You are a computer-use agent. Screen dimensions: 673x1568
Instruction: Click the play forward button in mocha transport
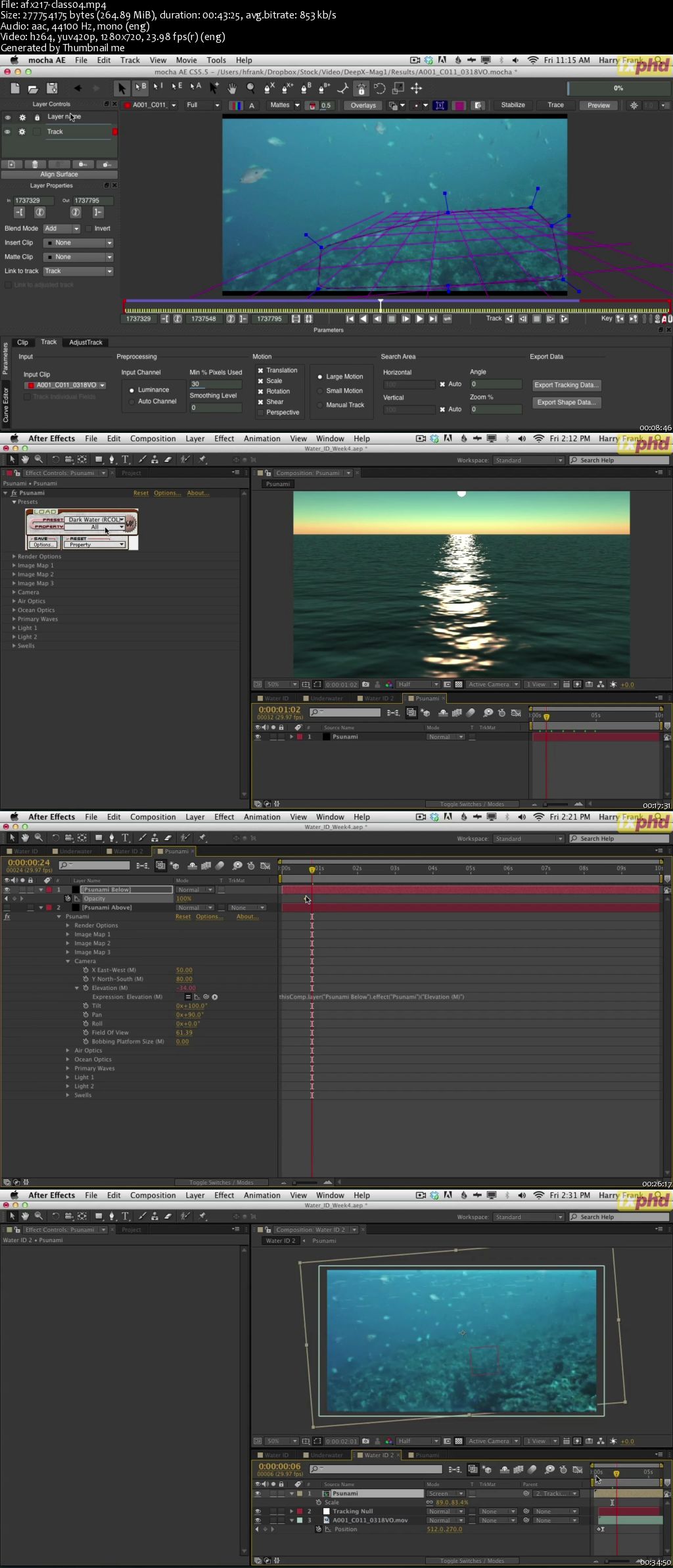[419, 319]
